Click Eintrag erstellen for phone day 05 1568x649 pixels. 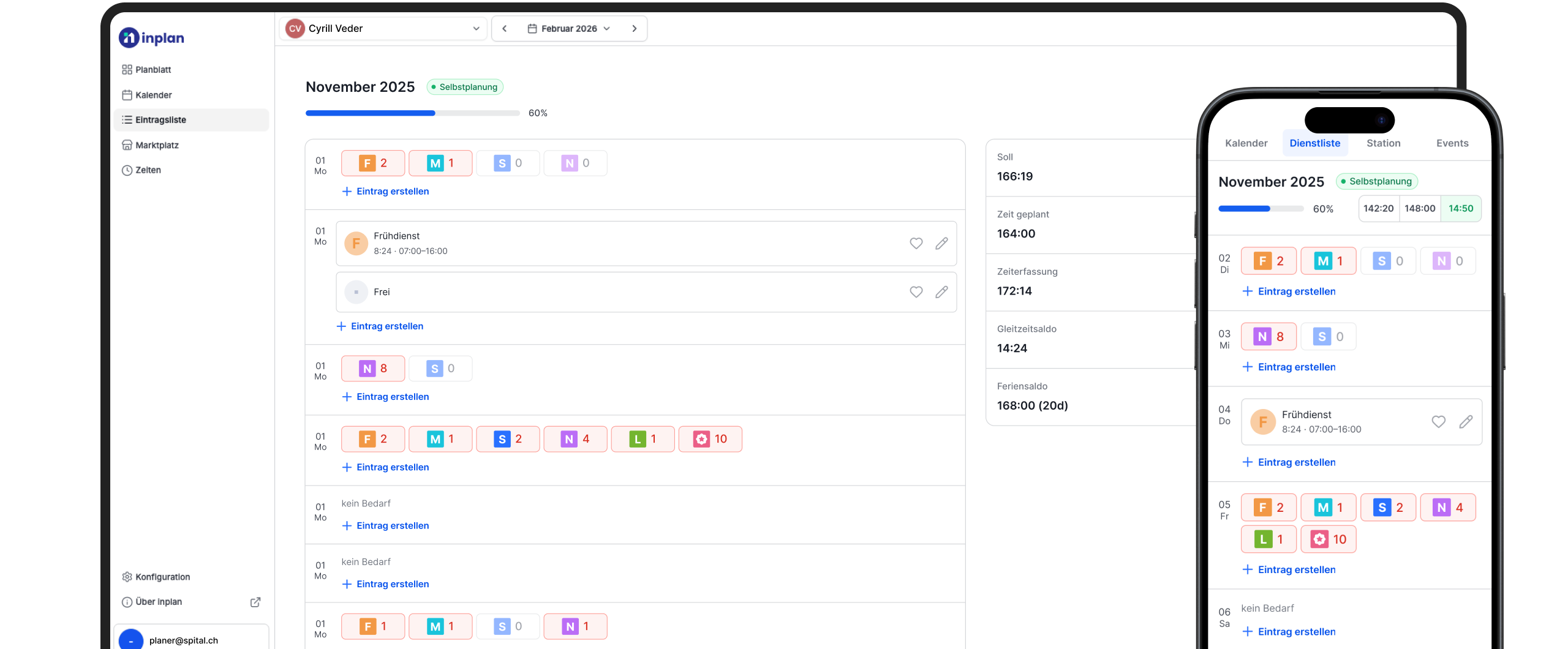point(1289,570)
